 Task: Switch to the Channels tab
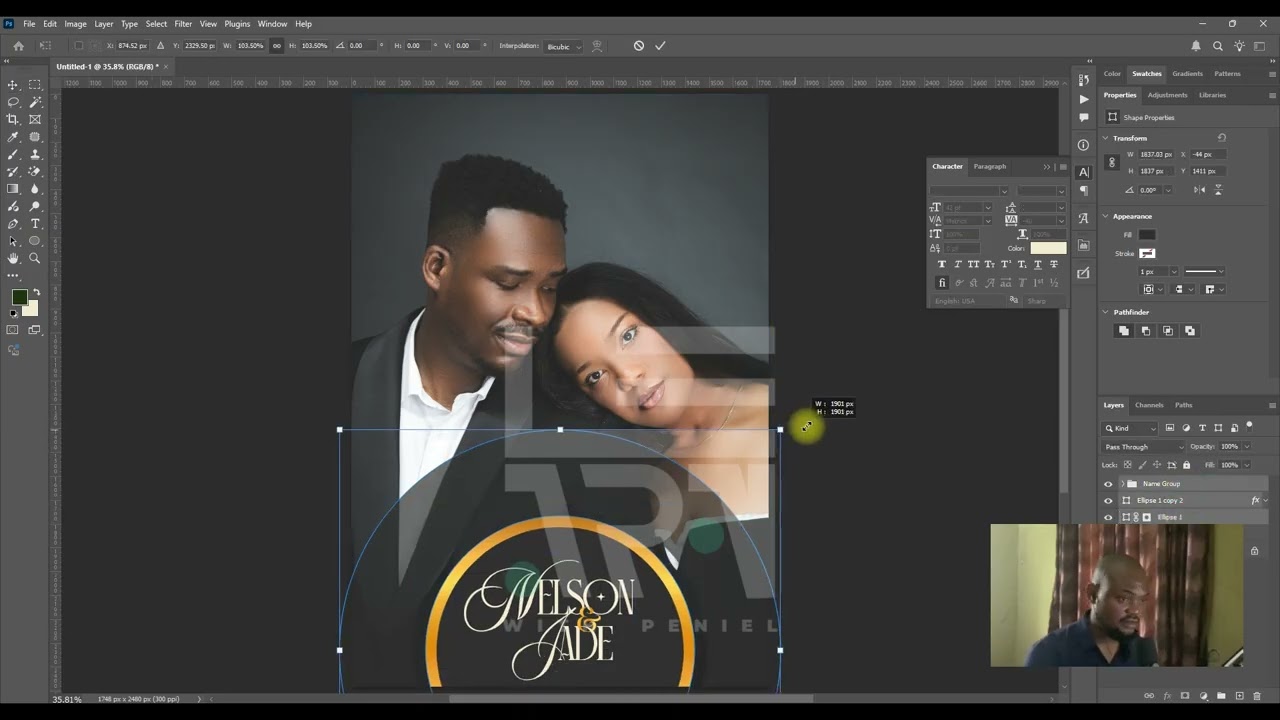[x=1149, y=405]
